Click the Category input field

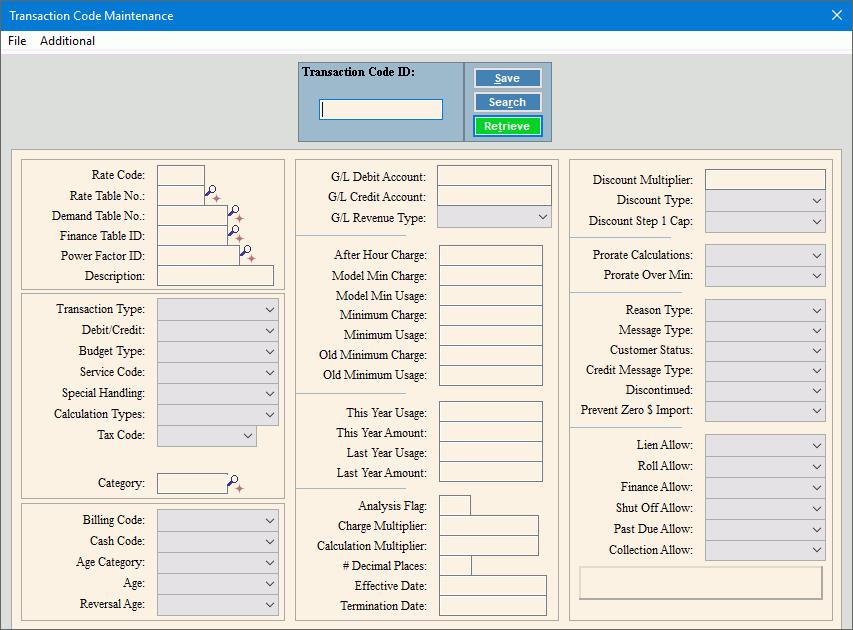[193, 484]
